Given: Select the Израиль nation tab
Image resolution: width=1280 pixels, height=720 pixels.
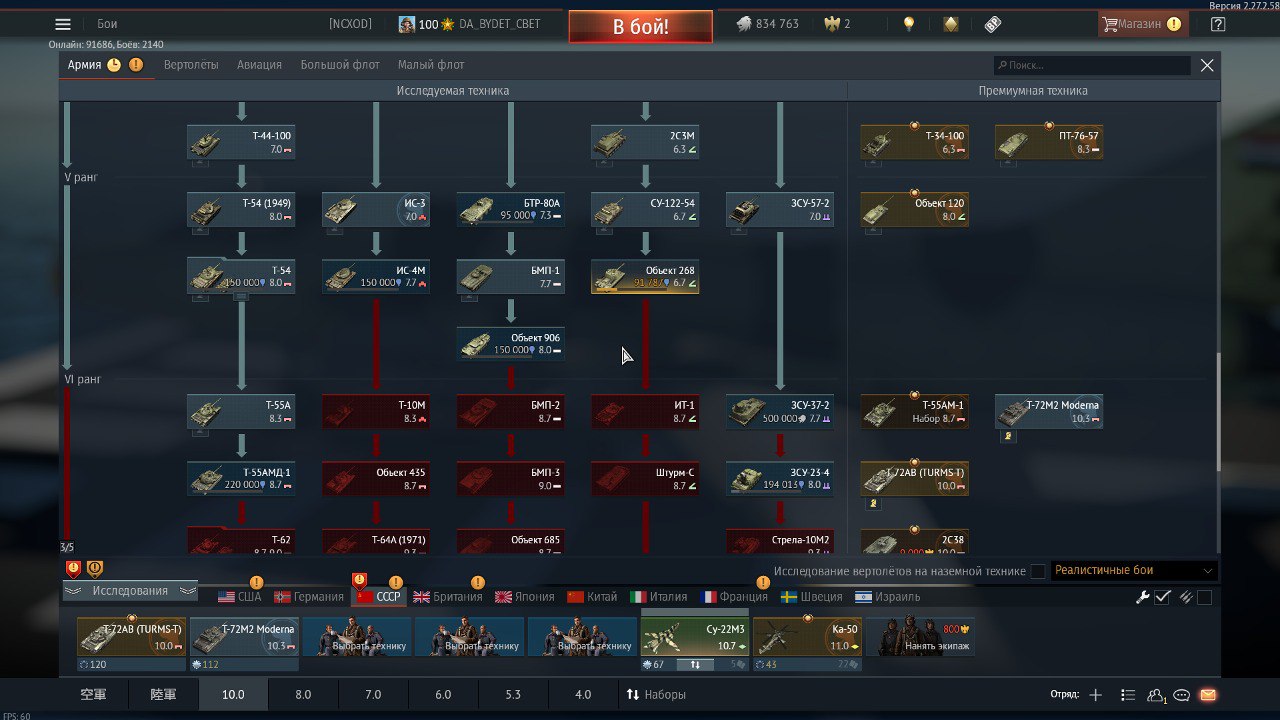Looking at the screenshot, I should coord(887,597).
